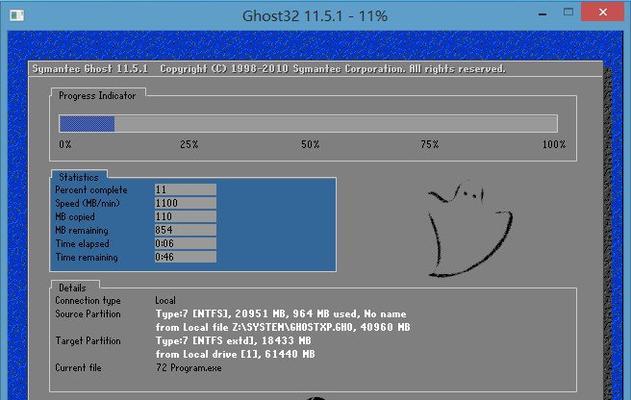Viewport: 631px width, 400px height.
Task: Click the Symantec ghost mascot drawing
Action: [470, 229]
